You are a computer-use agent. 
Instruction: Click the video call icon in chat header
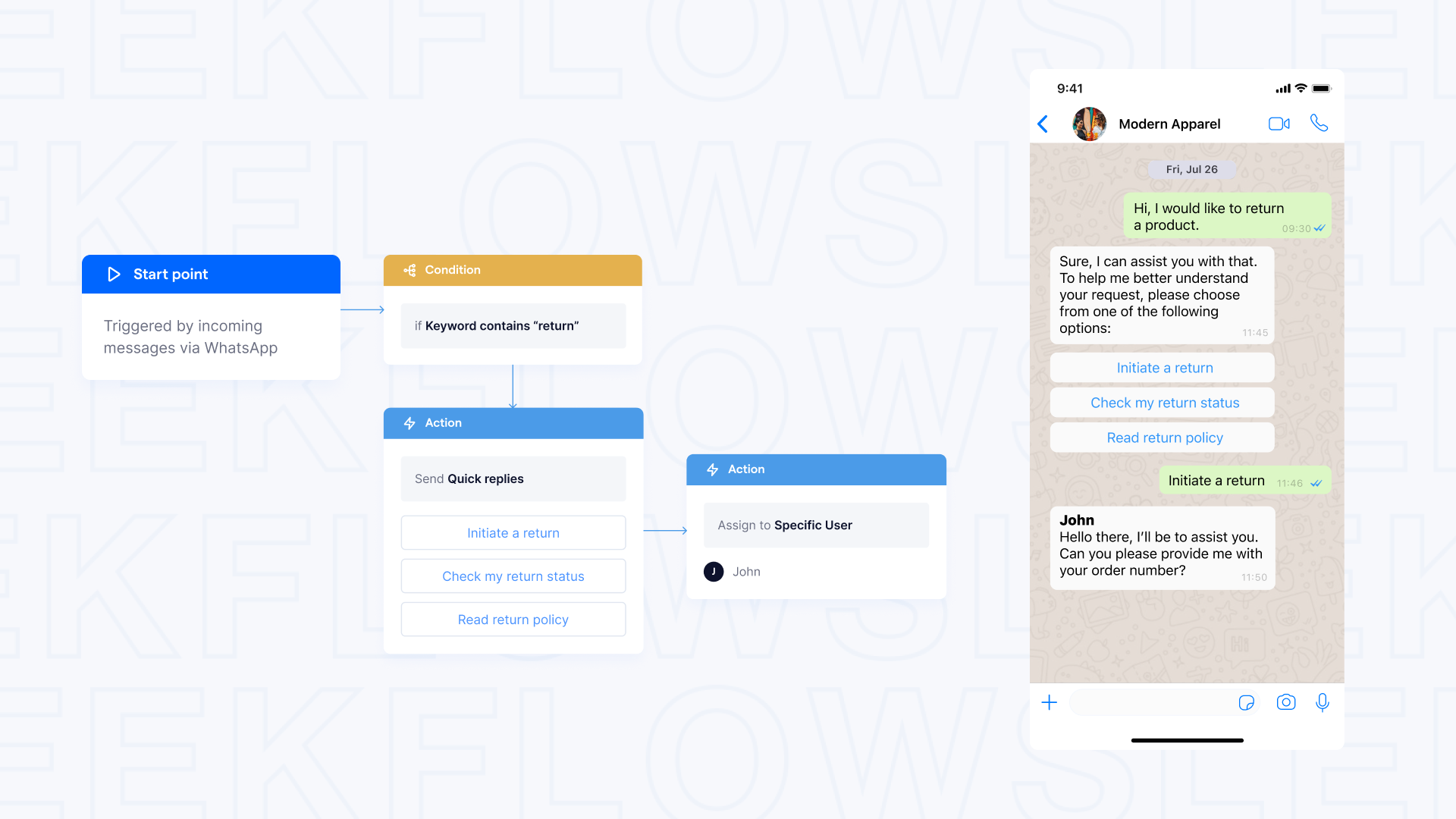click(x=1279, y=123)
